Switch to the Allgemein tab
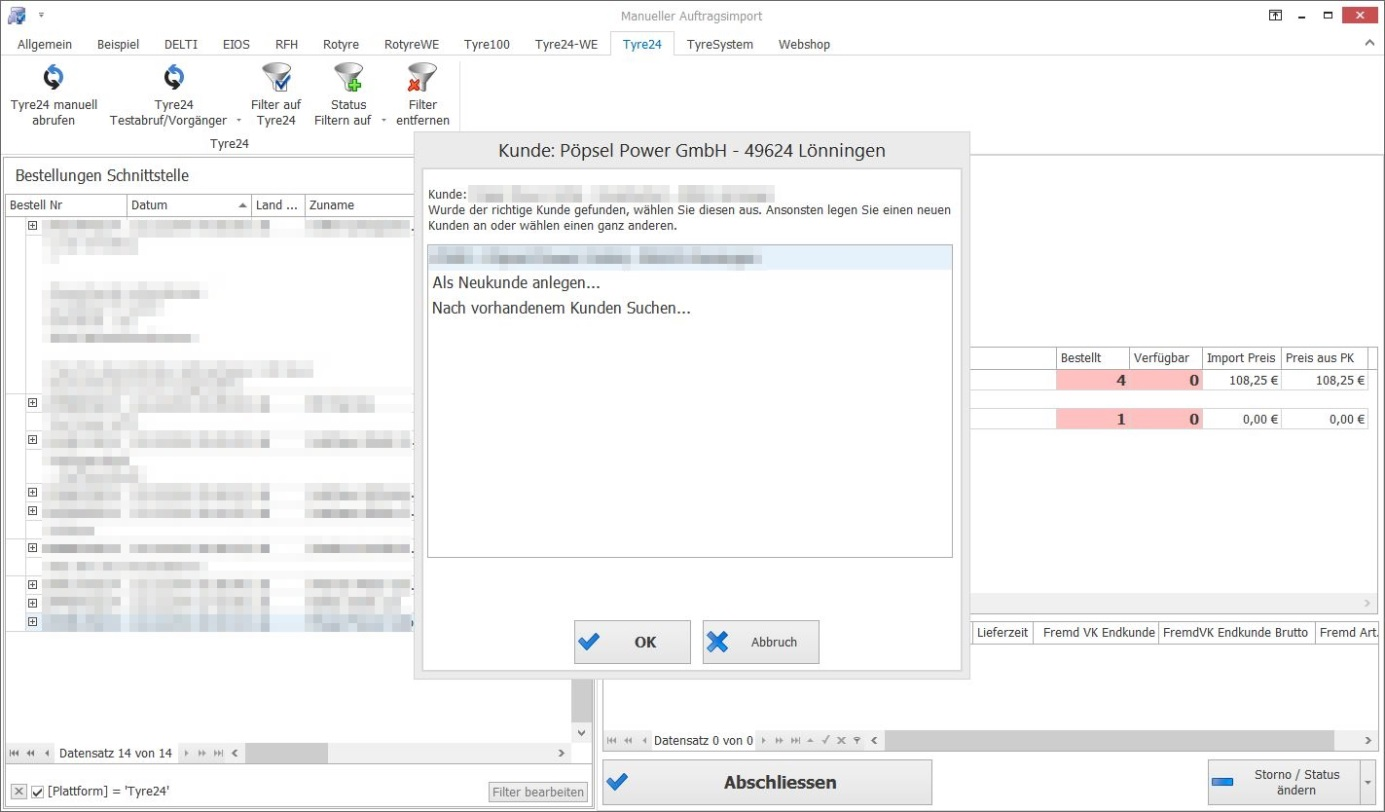 44,44
